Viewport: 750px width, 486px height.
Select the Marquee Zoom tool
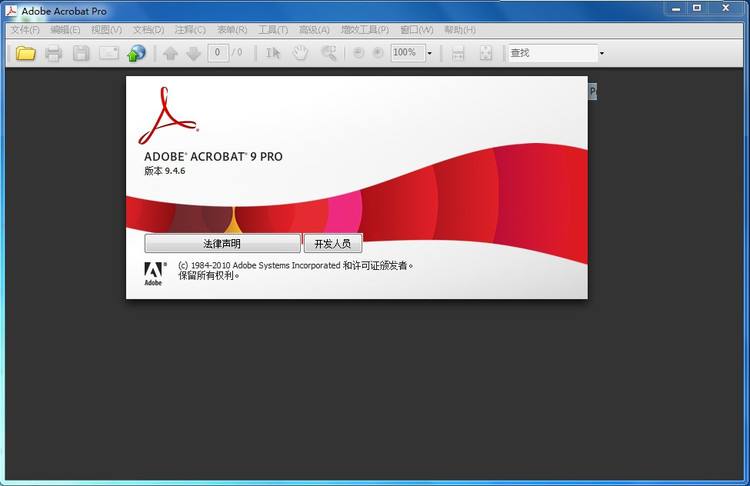tap(329, 53)
